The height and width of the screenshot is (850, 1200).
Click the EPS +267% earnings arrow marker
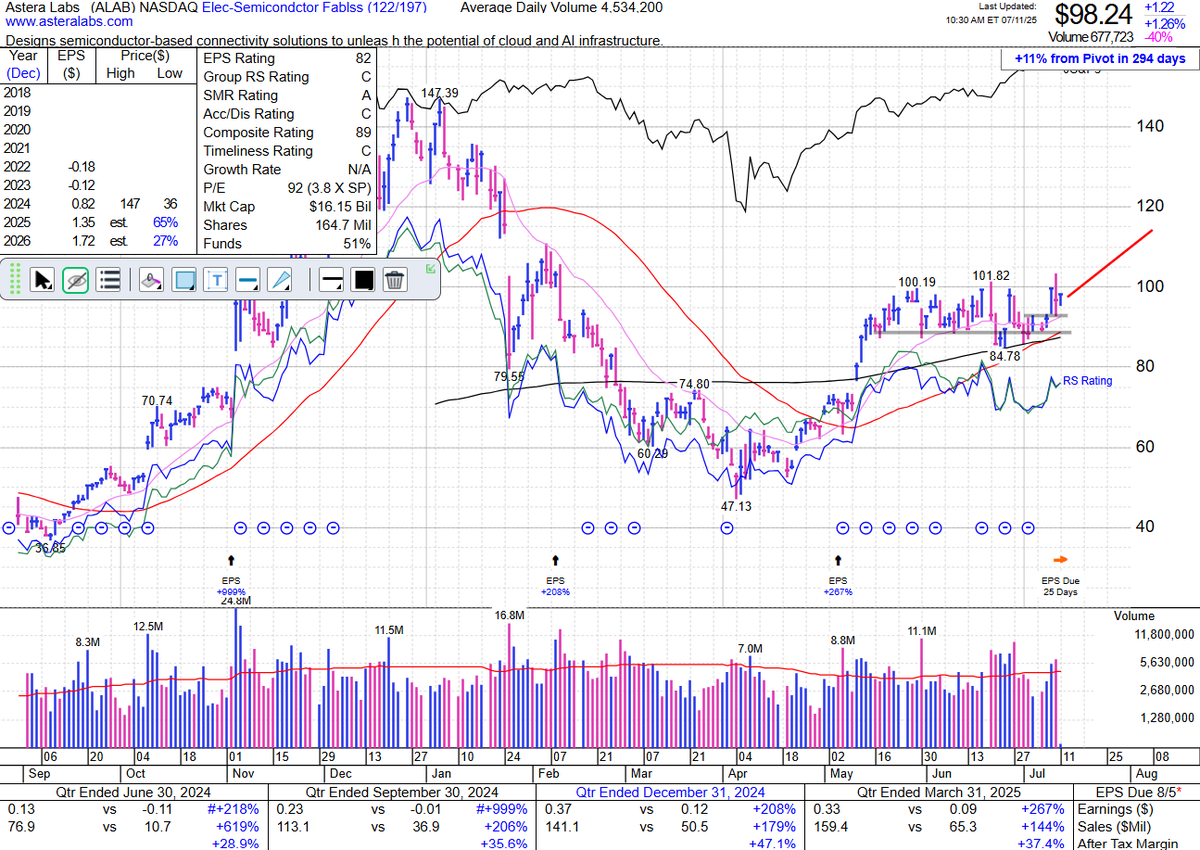[x=838, y=561]
